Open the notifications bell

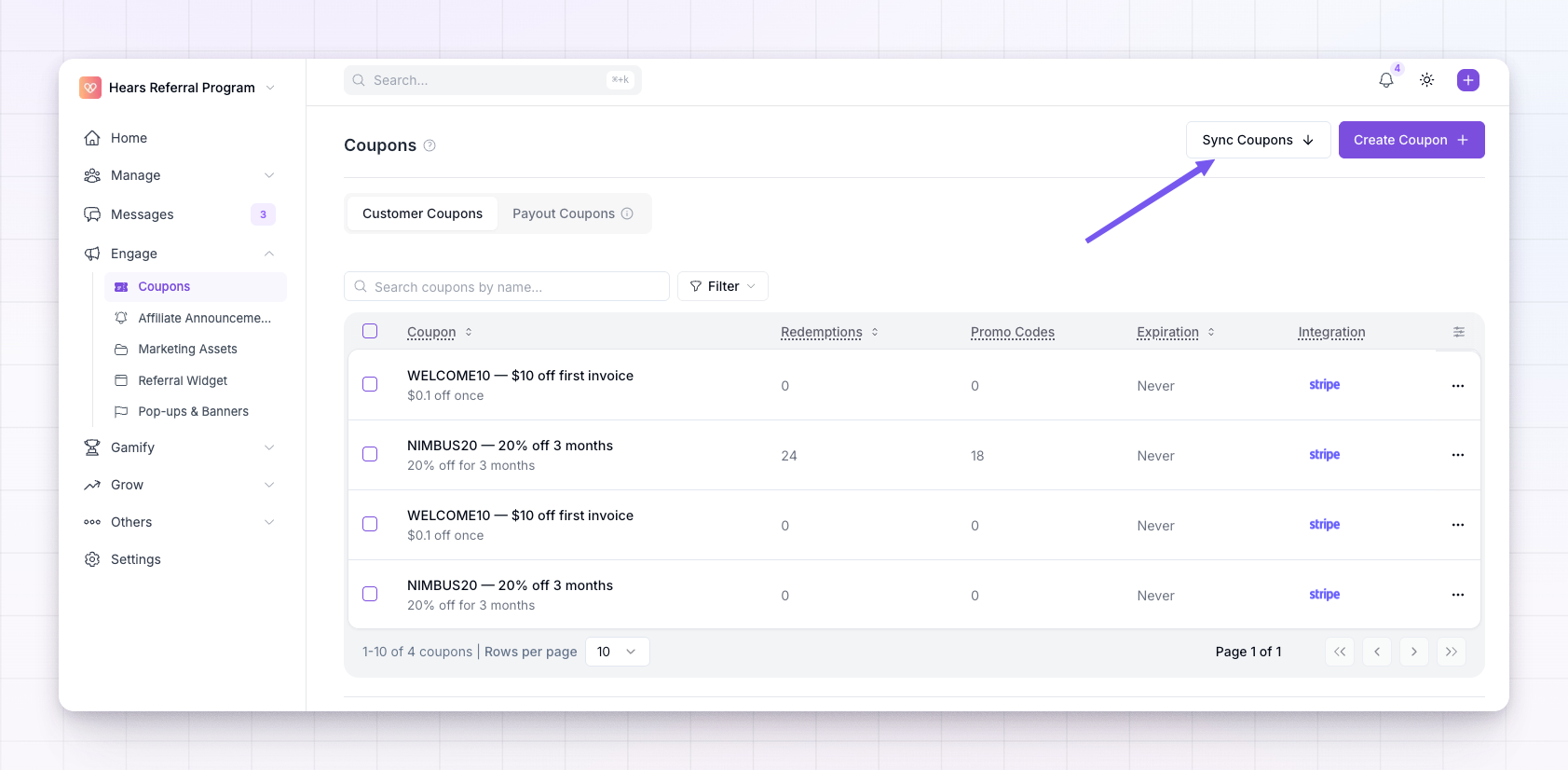1386,80
